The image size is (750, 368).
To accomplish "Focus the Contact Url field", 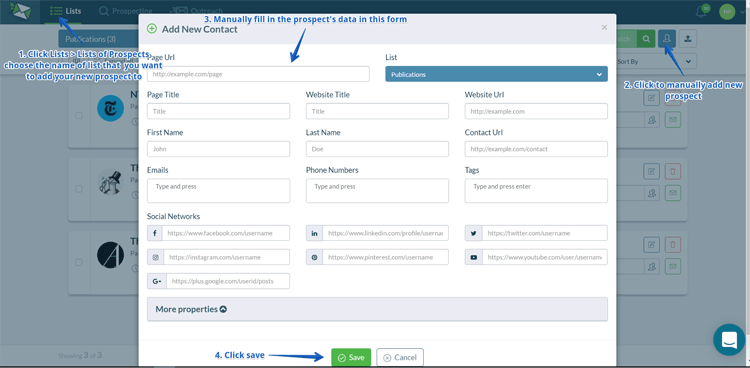I will (x=536, y=149).
